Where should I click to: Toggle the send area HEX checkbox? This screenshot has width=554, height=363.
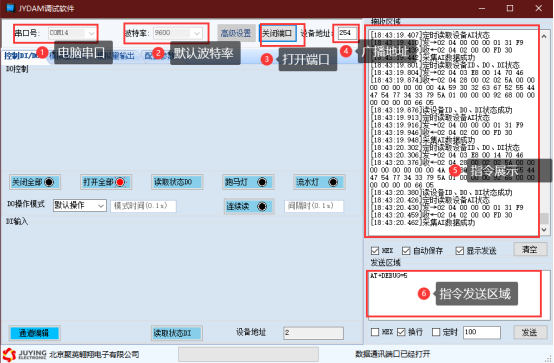[375, 332]
